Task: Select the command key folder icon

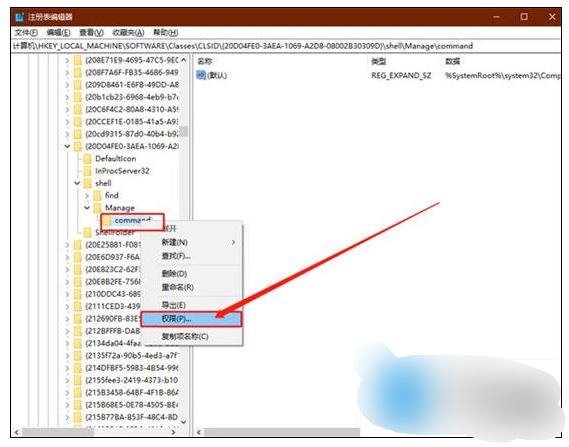Action: click(x=107, y=220)
